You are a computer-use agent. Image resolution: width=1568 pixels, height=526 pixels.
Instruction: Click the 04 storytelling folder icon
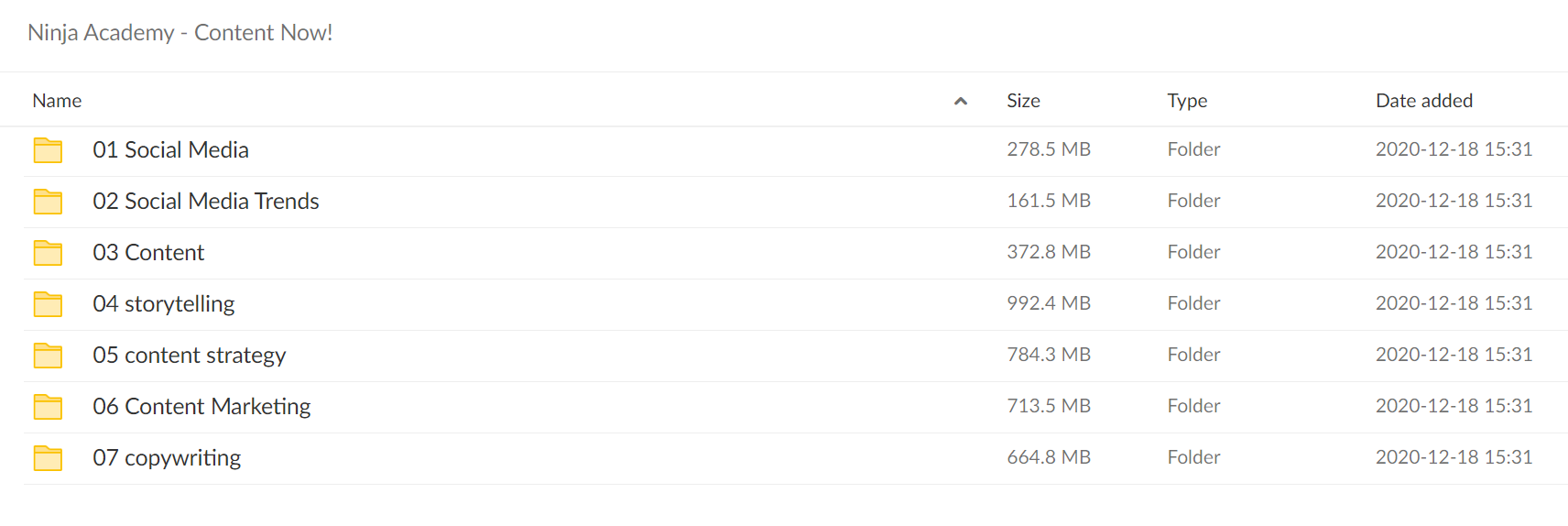click(x=48, y=304)
